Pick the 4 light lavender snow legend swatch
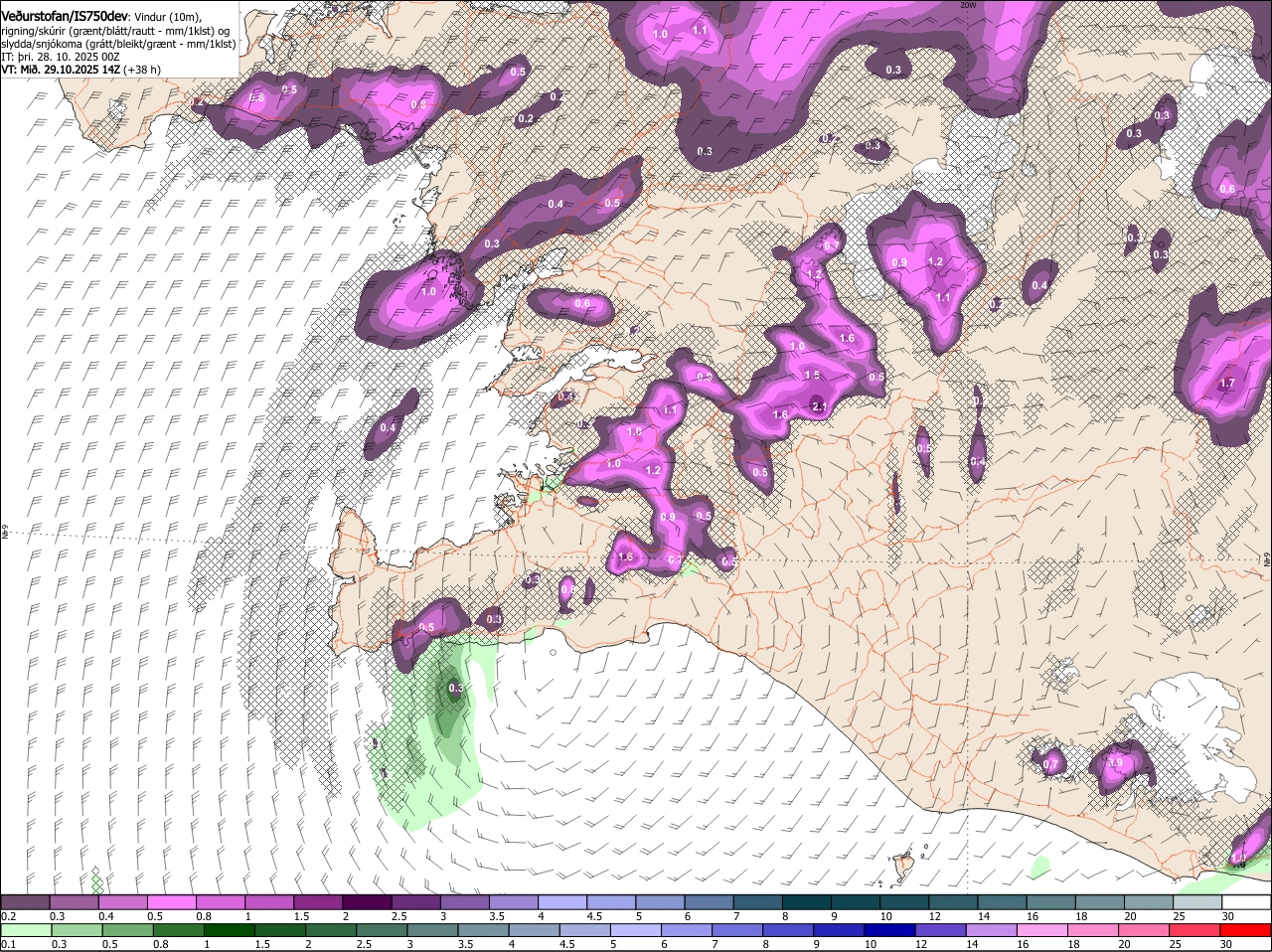1272x952 pixels. pyautogui.click(x=562, y=901)
